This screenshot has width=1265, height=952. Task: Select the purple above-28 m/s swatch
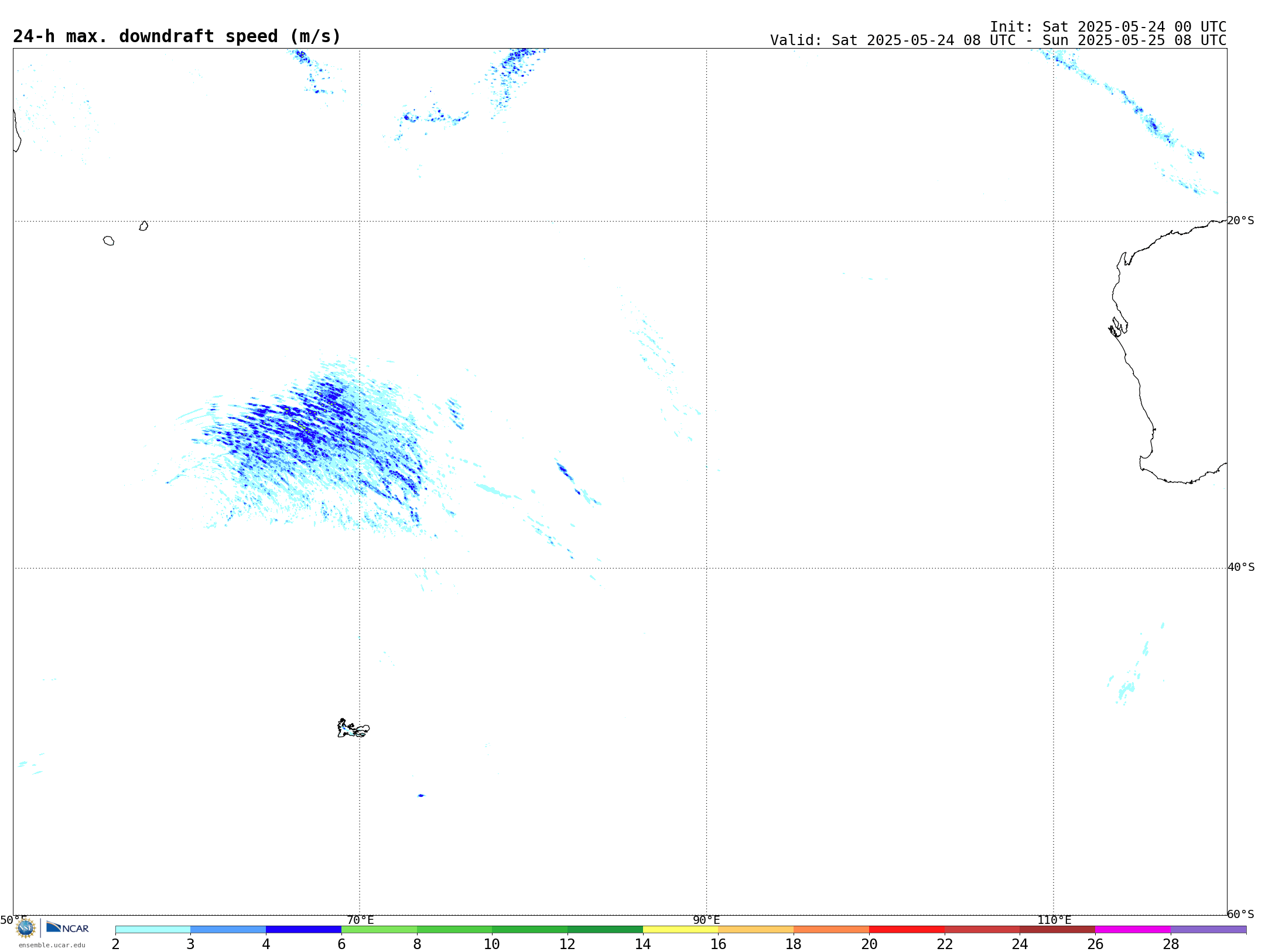1209,930
